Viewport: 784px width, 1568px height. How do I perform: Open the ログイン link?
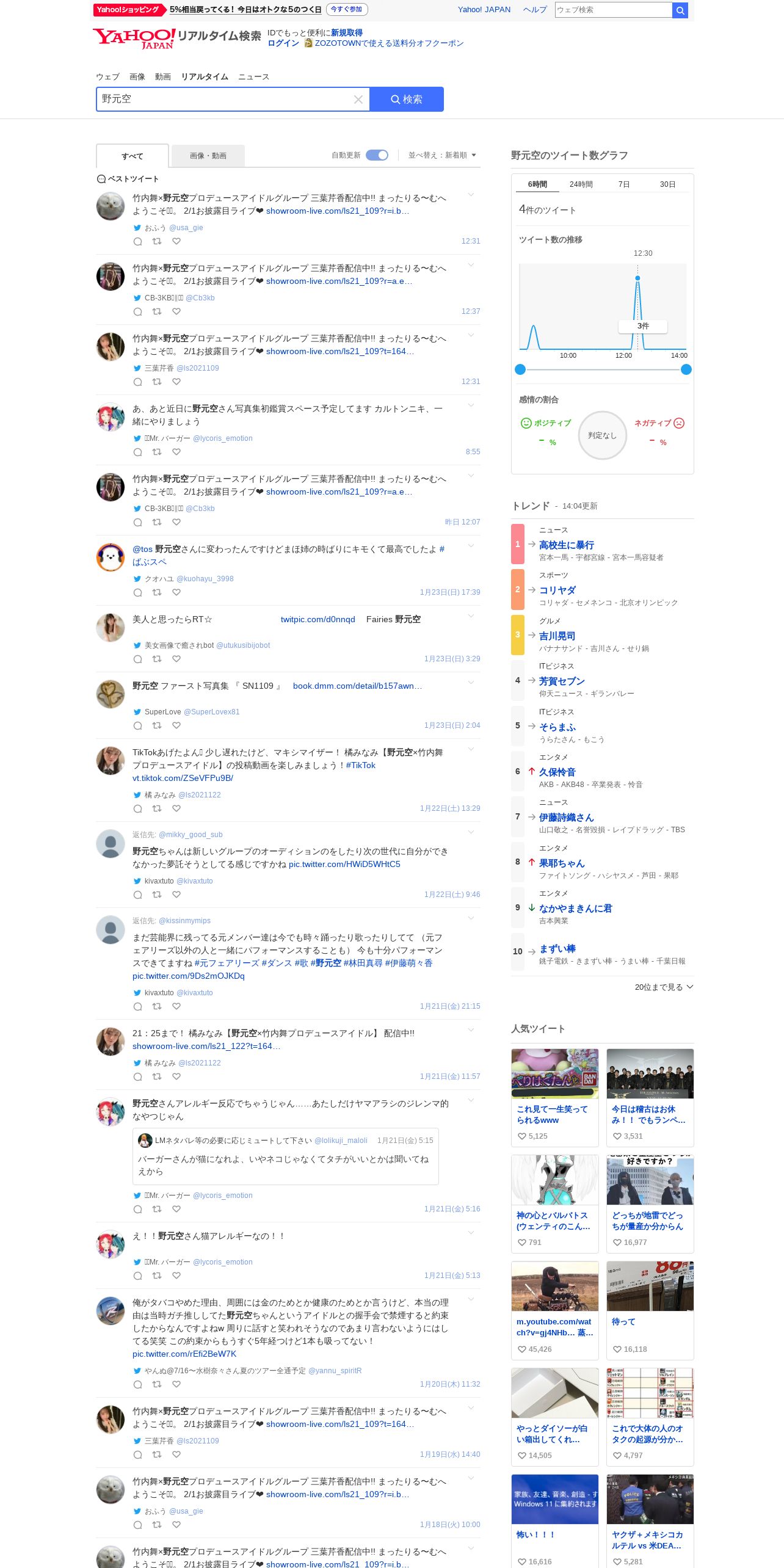coord(283,43)
